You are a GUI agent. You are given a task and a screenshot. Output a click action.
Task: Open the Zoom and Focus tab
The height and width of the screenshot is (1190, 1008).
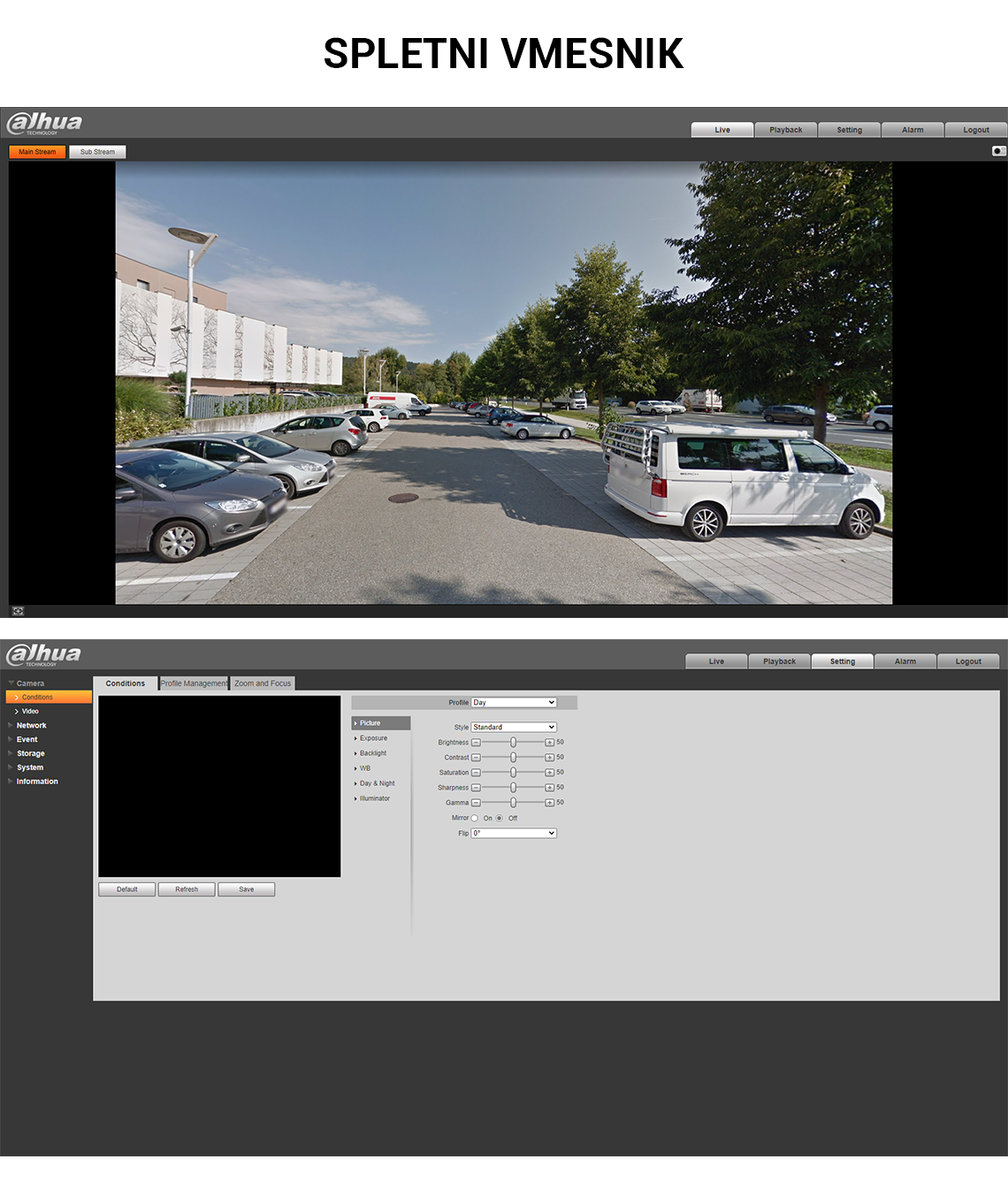pos(263,683)
